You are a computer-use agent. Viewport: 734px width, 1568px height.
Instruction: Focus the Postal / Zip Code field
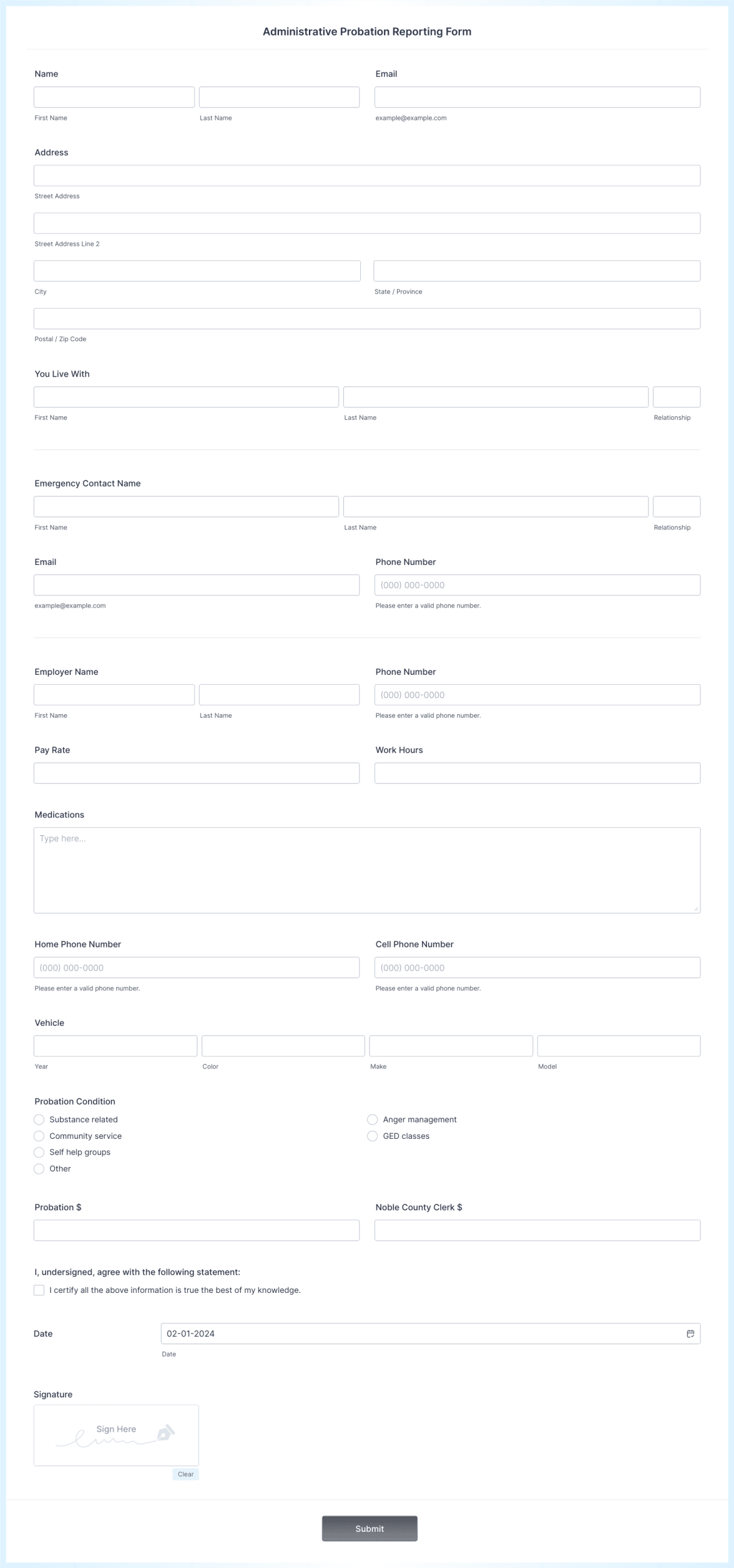[x=367, y=318]
